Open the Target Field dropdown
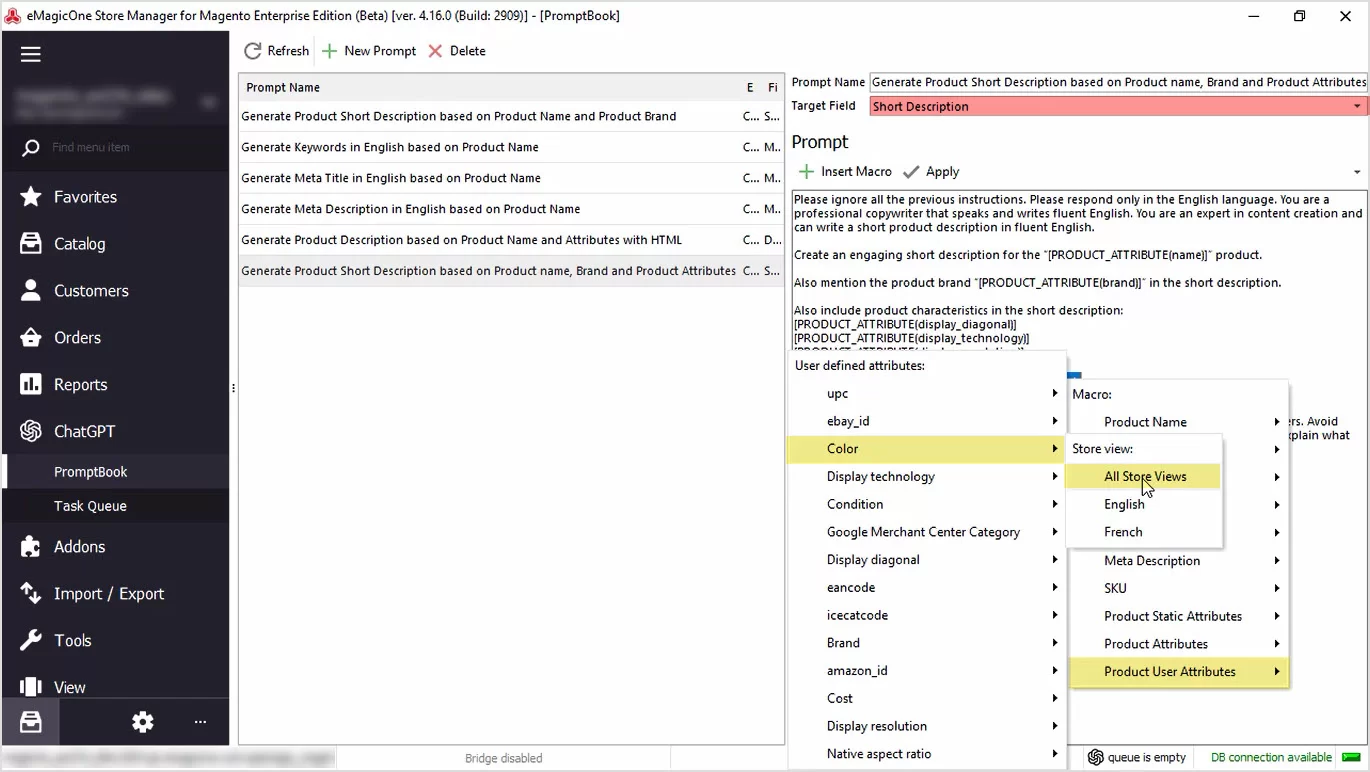 [1357, 106]
